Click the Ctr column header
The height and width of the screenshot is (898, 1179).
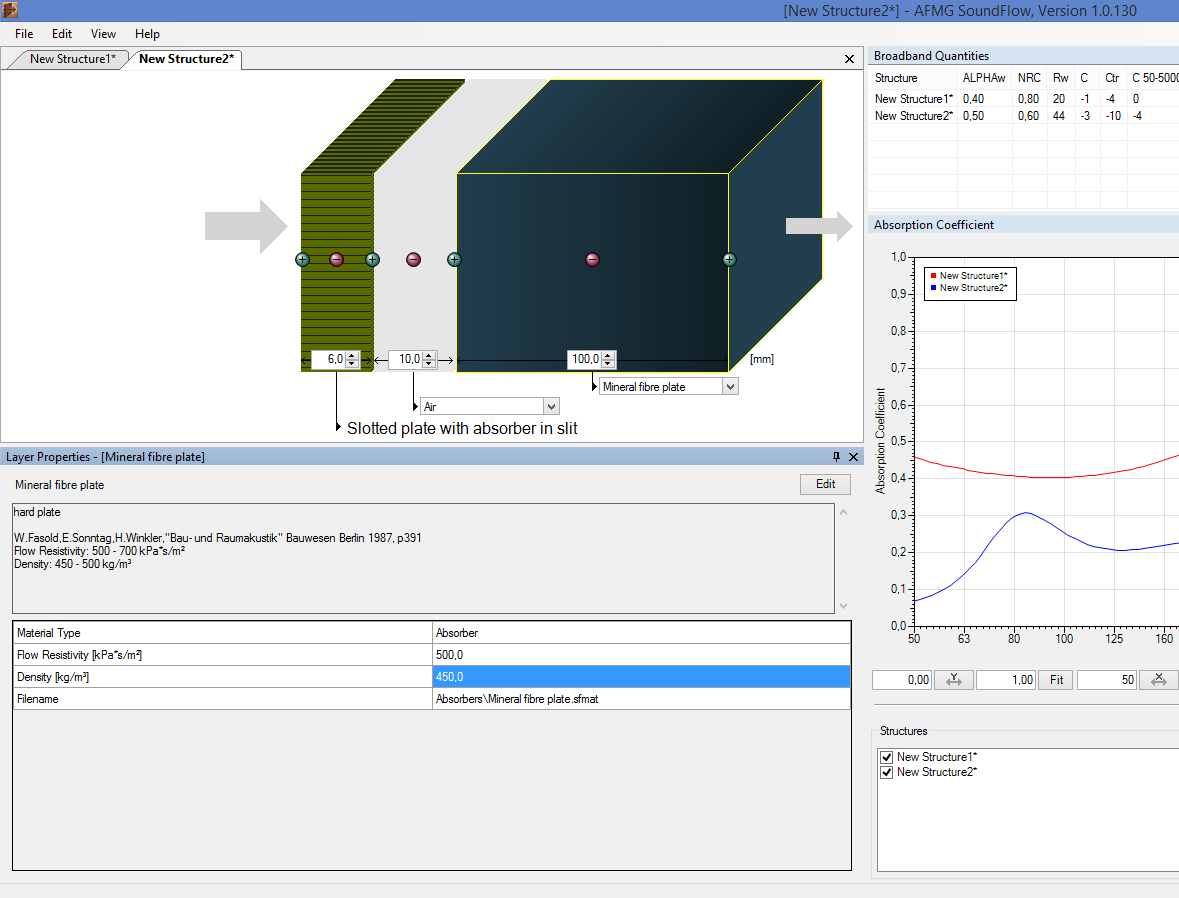point(1112,77)
